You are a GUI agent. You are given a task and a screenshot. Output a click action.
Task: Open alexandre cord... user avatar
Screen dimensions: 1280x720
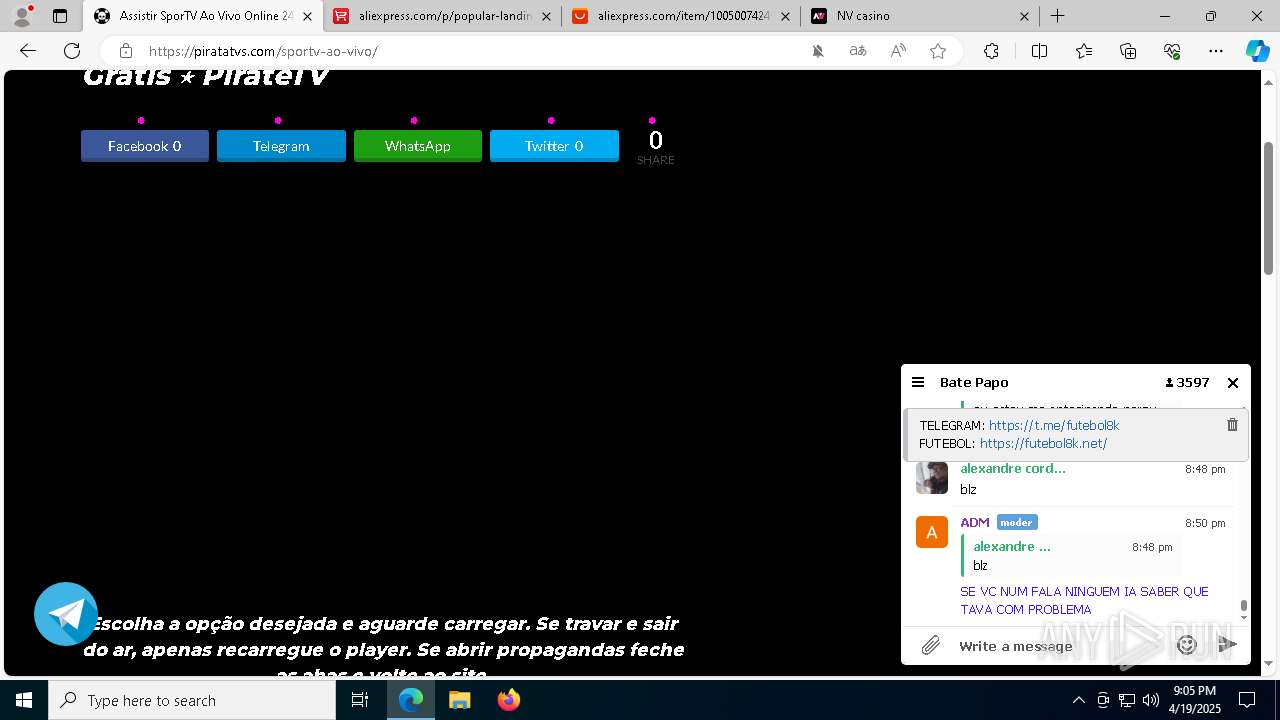click(x=932, y=478)
